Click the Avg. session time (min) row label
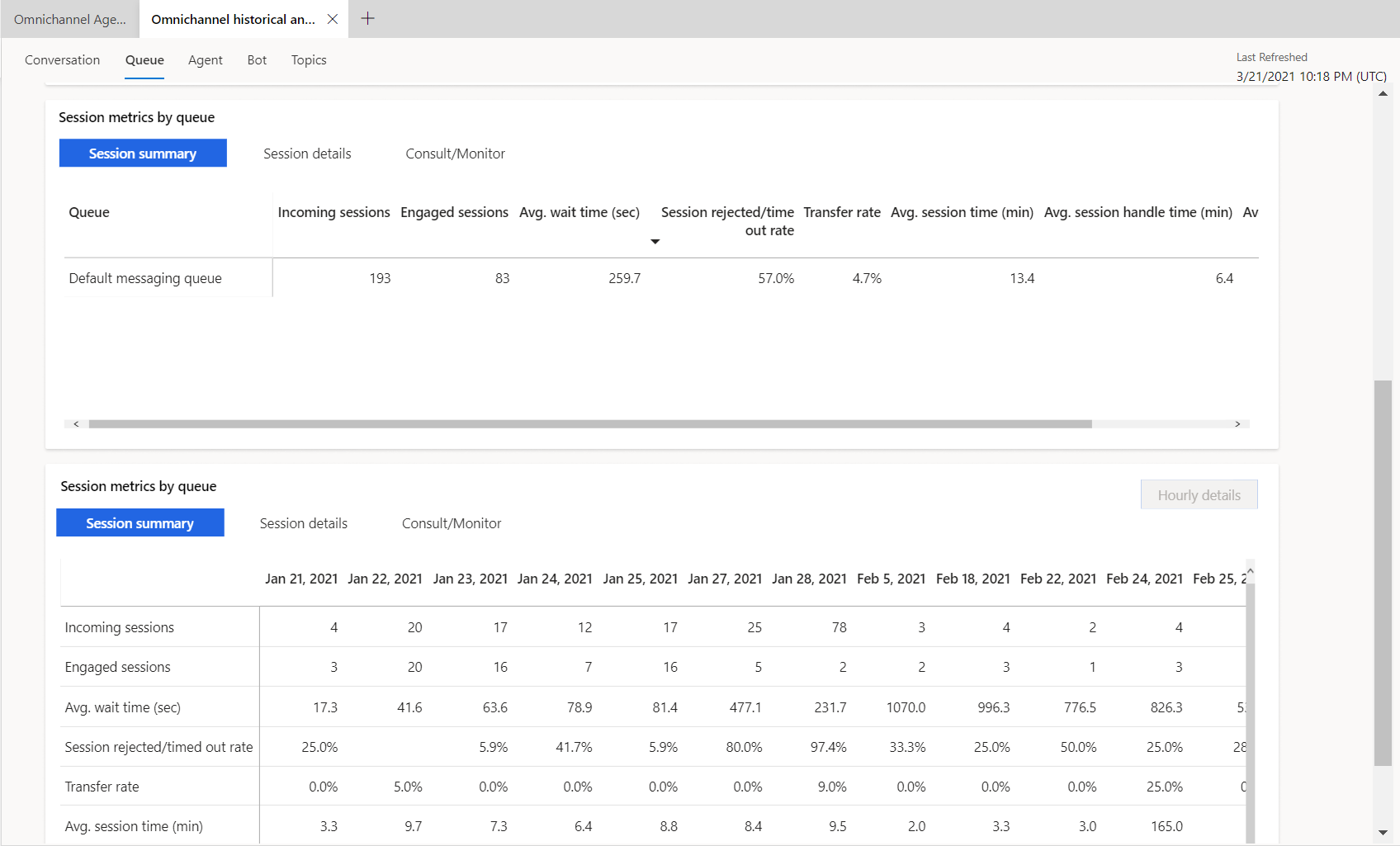This screenshot has width=1400, height=846. tap(134, 826)
